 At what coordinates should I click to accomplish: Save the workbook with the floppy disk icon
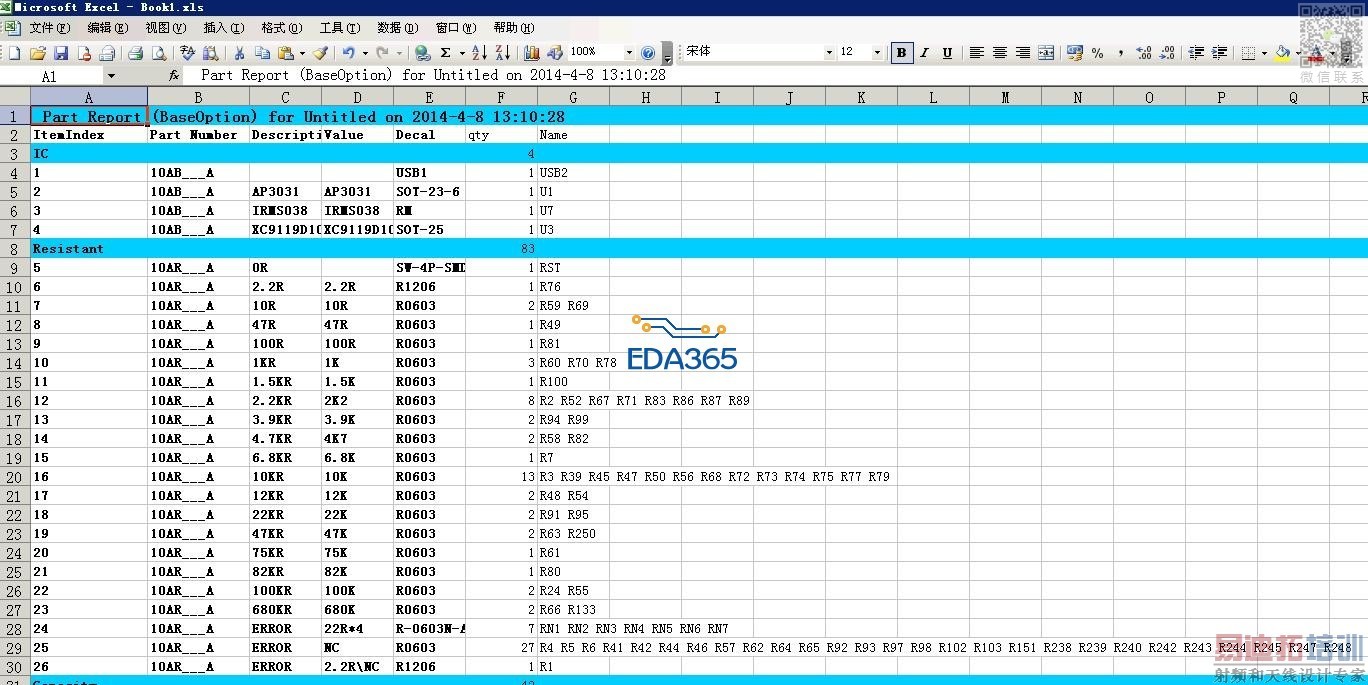[61, 52]
